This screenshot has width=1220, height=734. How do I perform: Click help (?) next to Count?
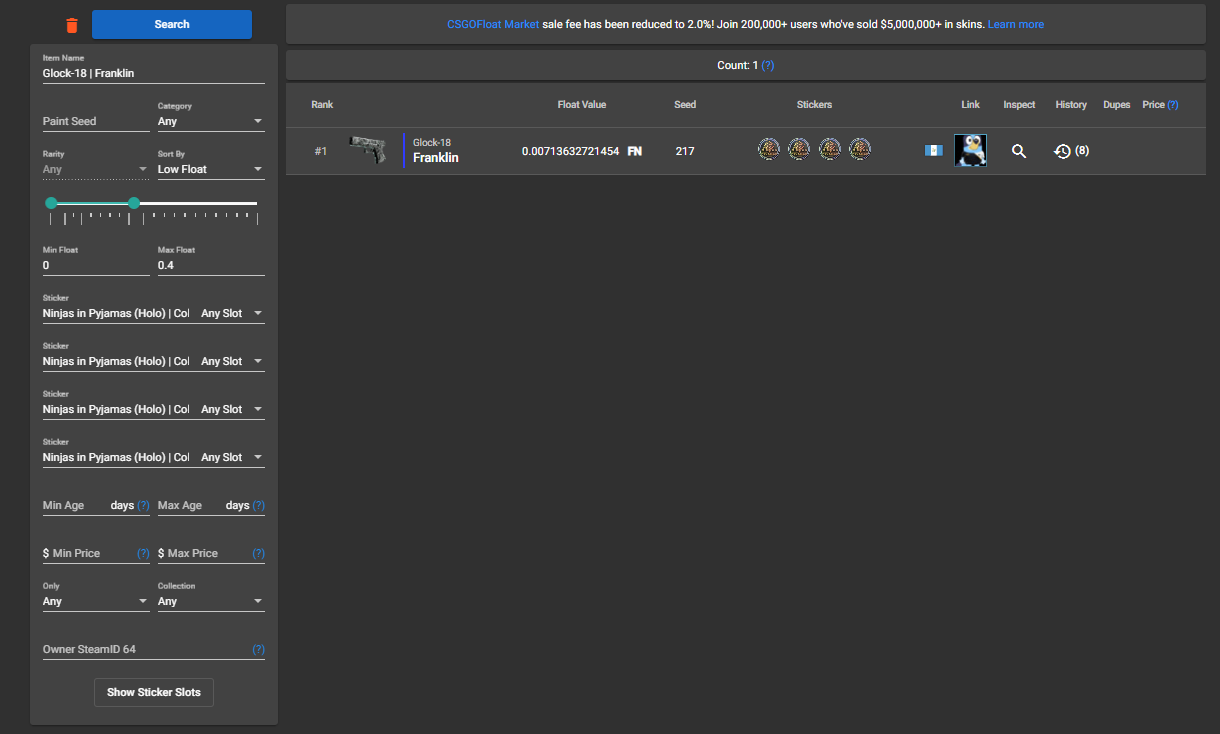coord(768,65)
